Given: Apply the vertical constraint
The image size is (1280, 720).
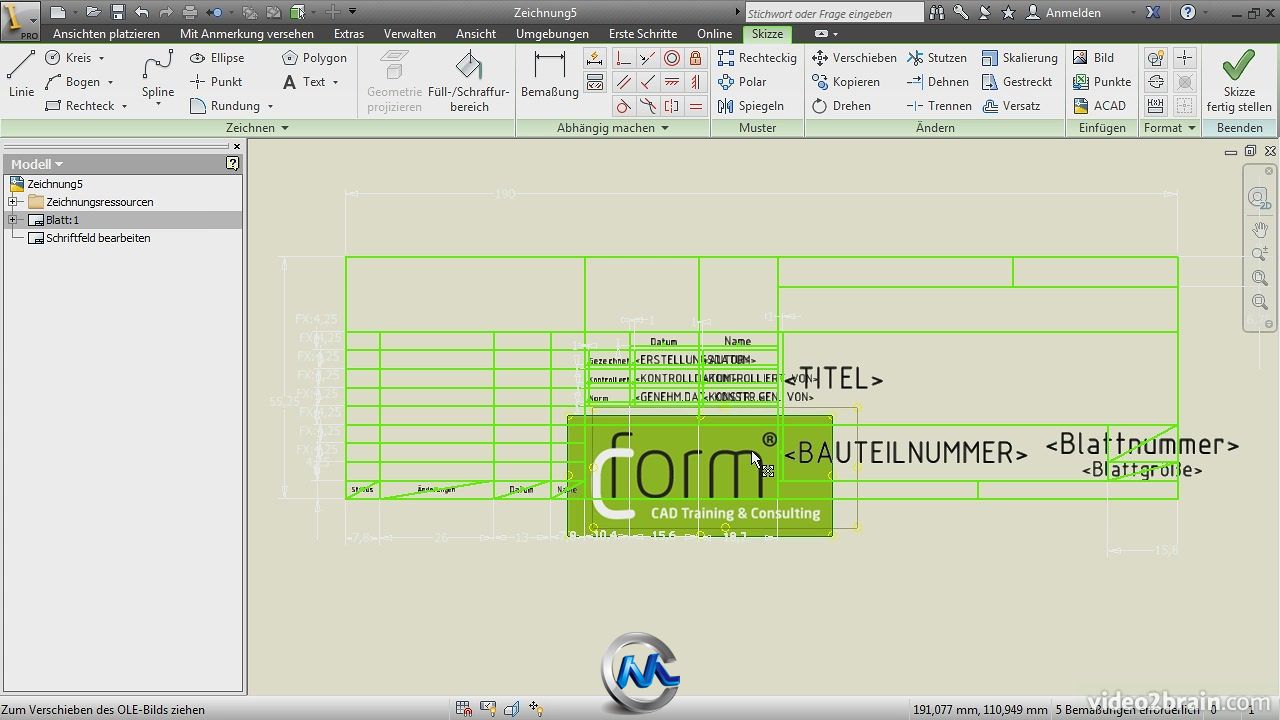Looking at the screenshot, I should pos(695,82).
